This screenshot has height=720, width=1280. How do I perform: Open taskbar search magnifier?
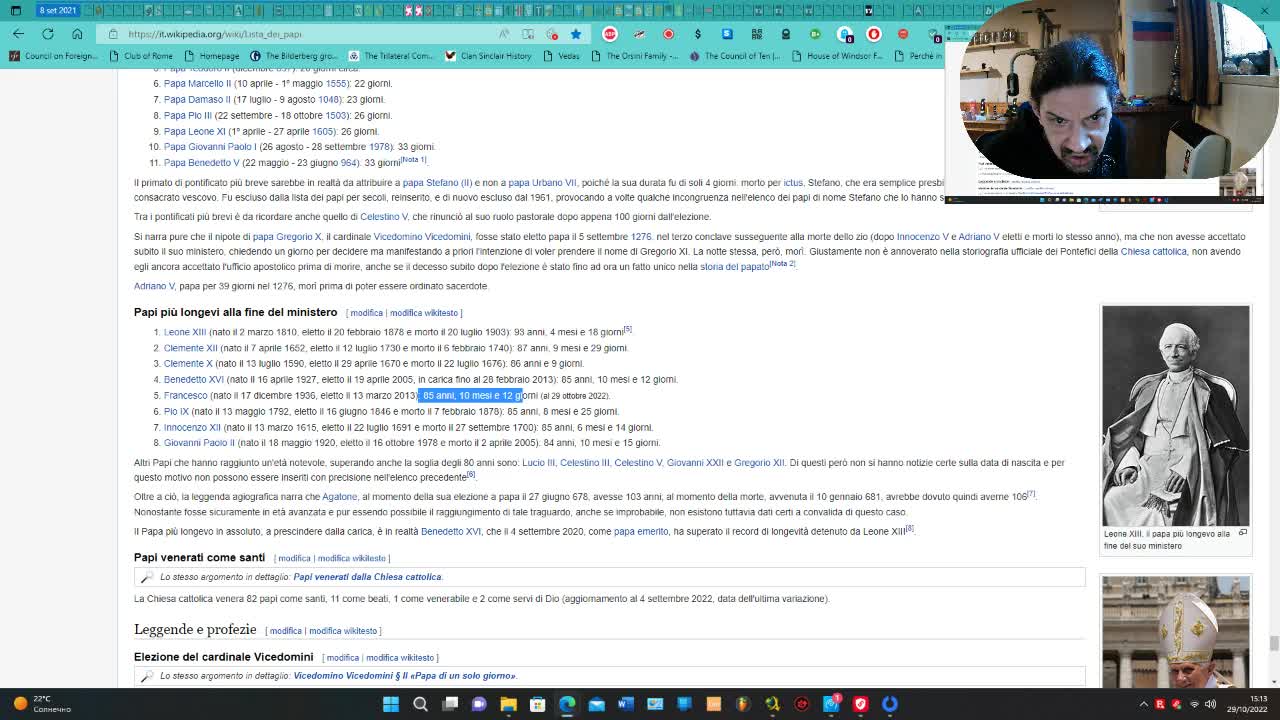(x=420, y=704)
